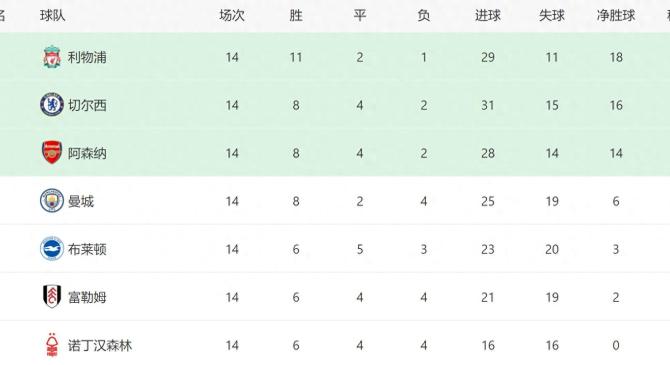Open the 阿森纳 team page
This screenshot has height=365, width=670.
click(x=87, y=153)
